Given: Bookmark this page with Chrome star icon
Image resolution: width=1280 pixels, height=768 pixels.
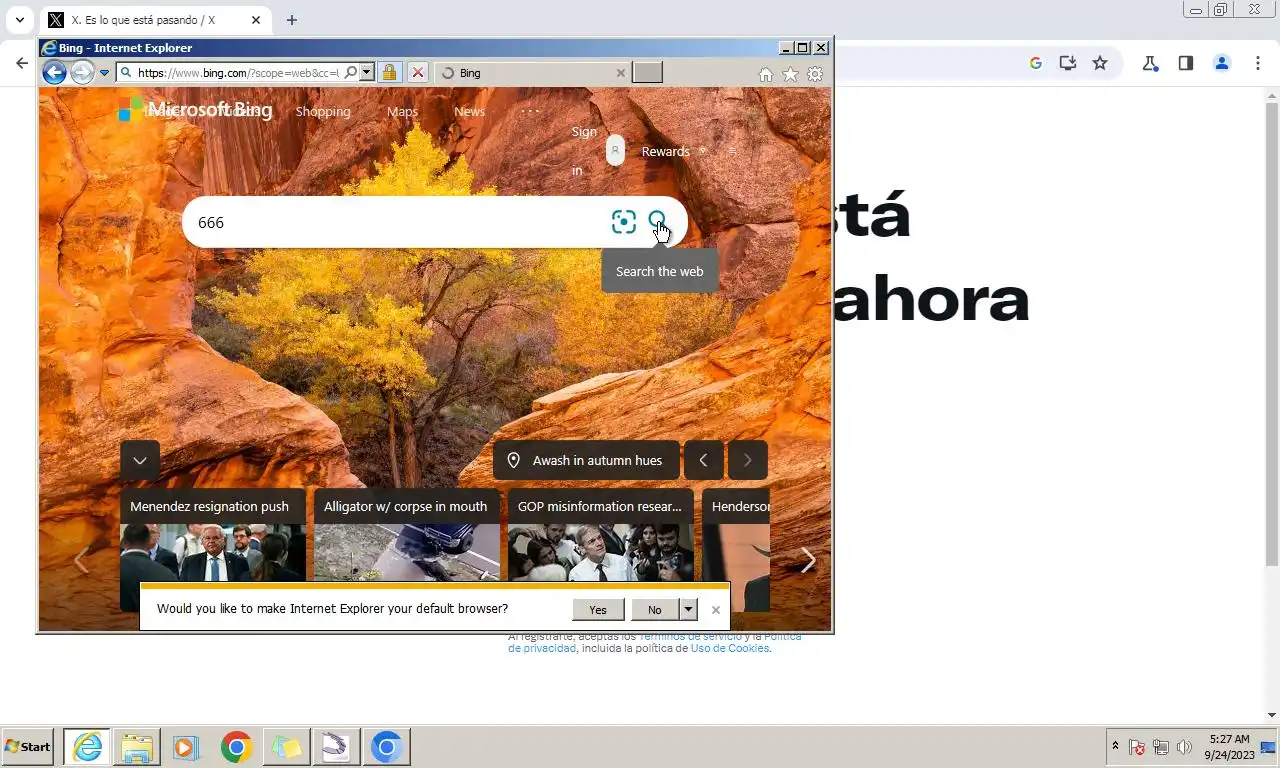Looking at the screenshot, I should coord(1100,63).
